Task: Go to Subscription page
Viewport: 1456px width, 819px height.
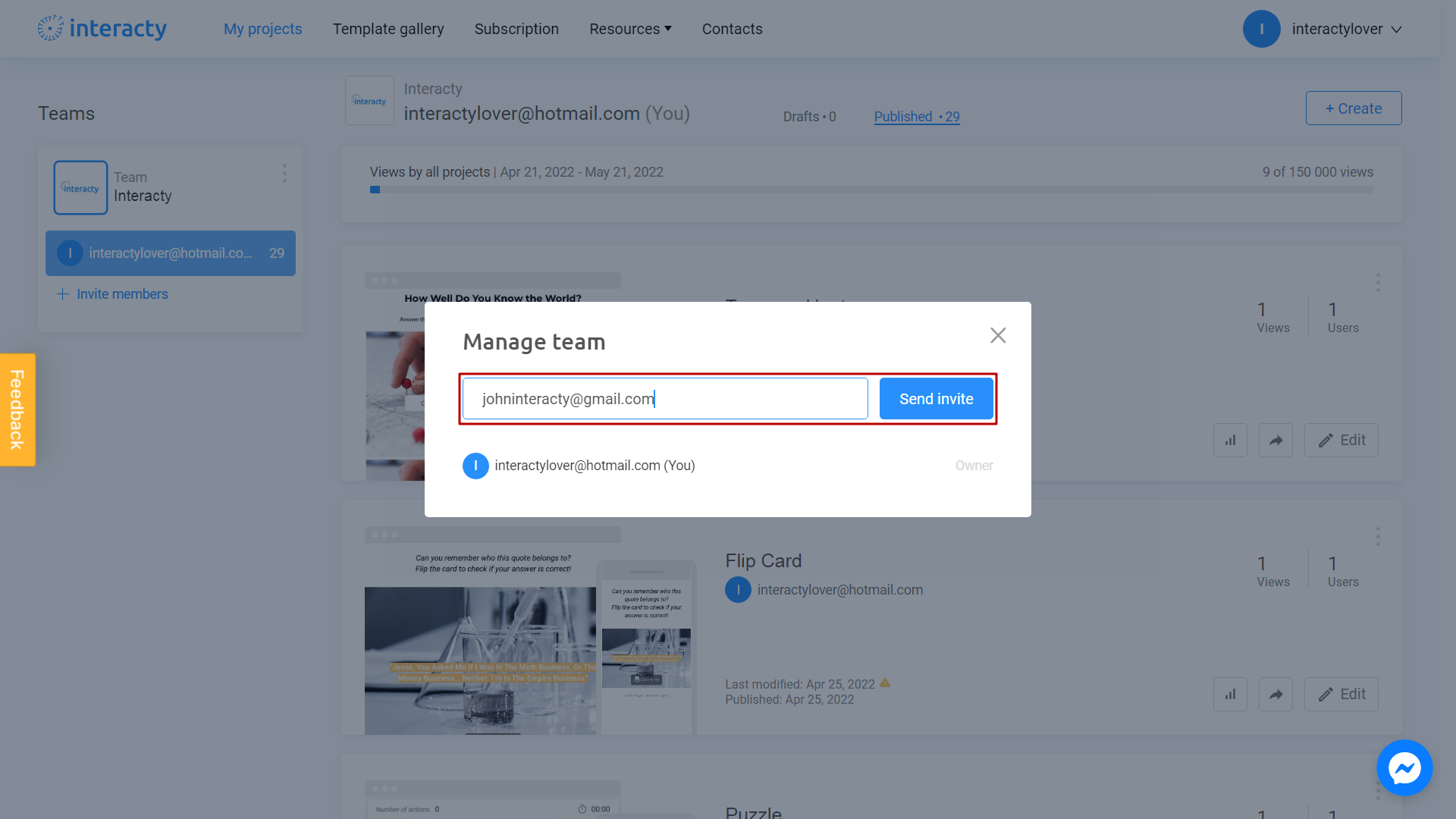Action: 516,29
